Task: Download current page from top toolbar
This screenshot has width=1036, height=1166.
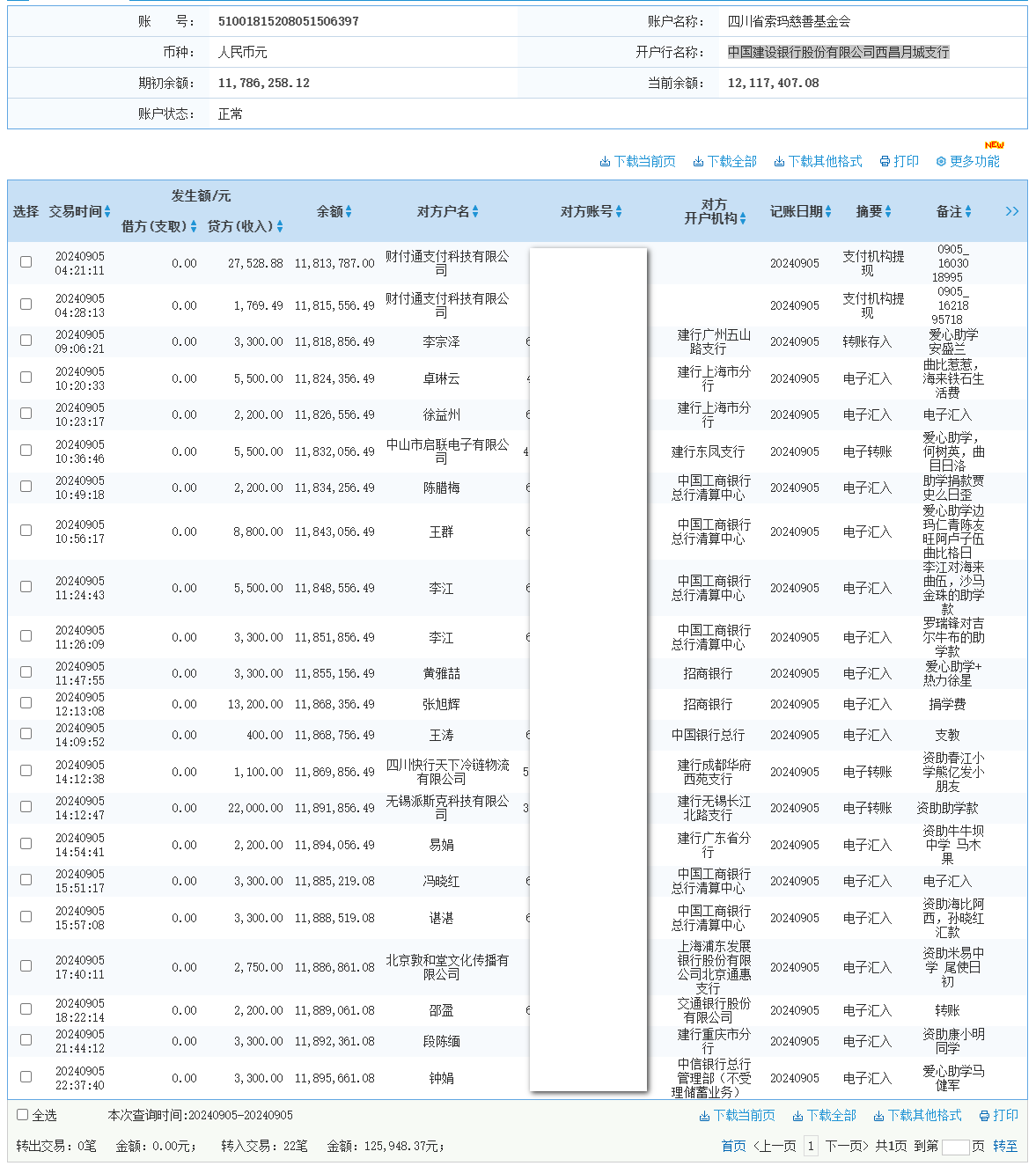Action: pyautogui.click(x=637, y=161)
